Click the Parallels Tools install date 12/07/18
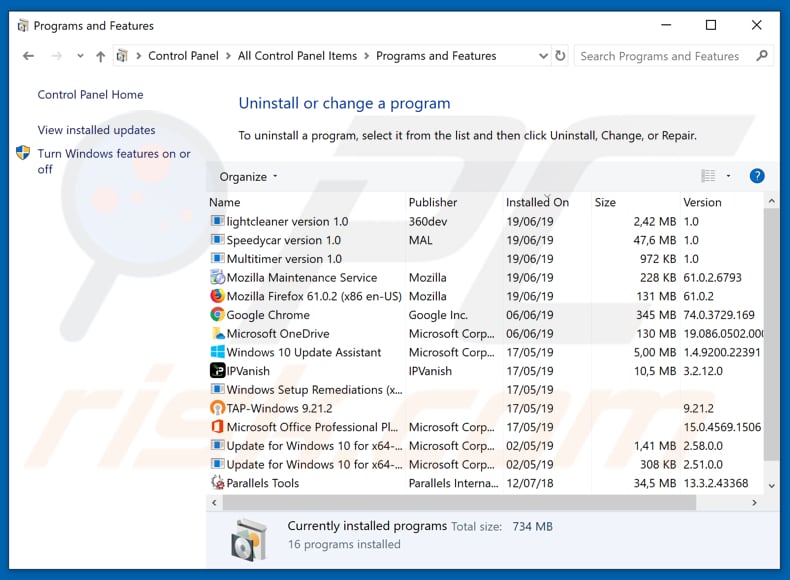The height and width of the screenshot is (580, 790). pos(530,483)
